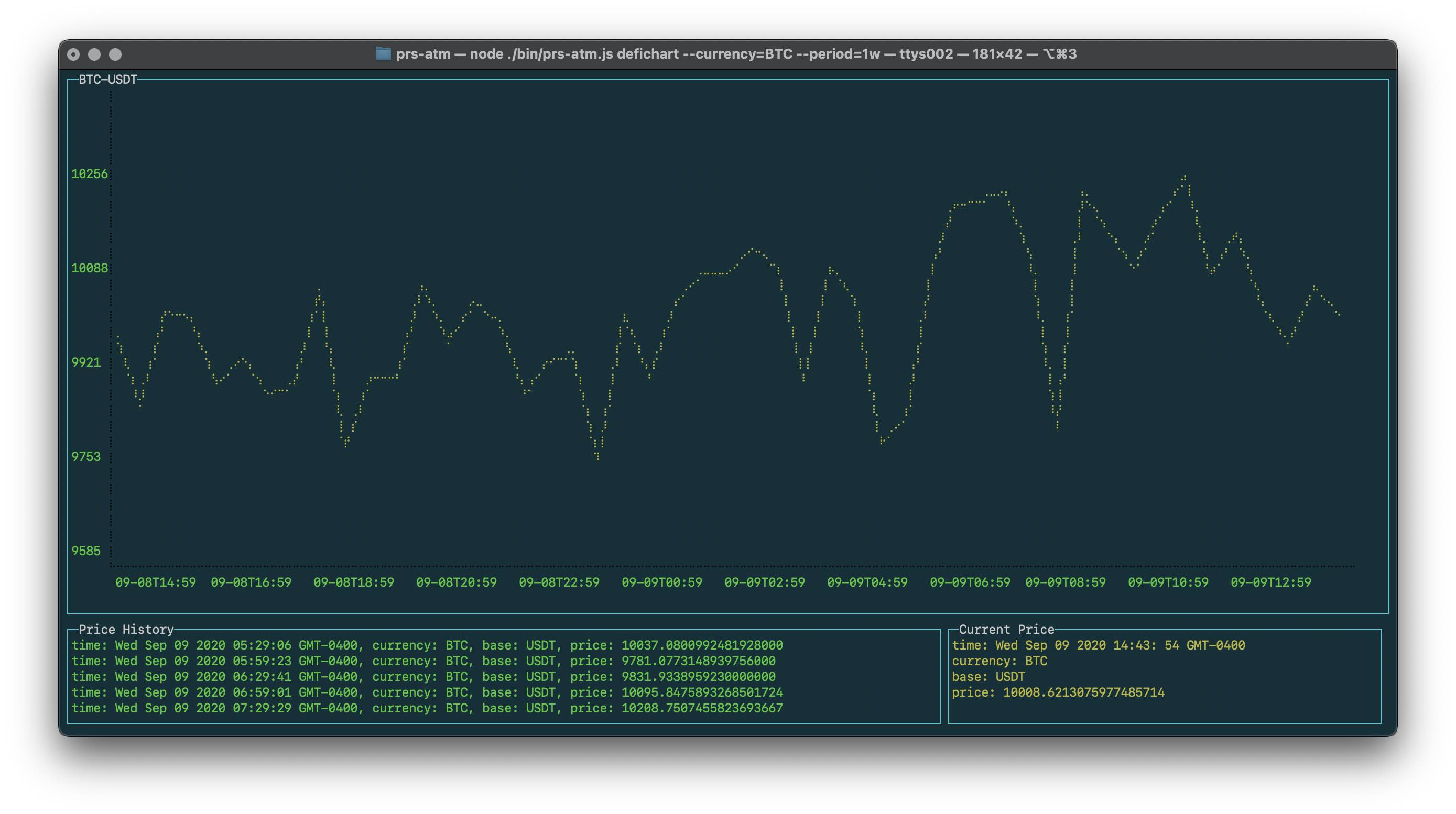Click the 10256 y-axis label

[x=89, y=173]
